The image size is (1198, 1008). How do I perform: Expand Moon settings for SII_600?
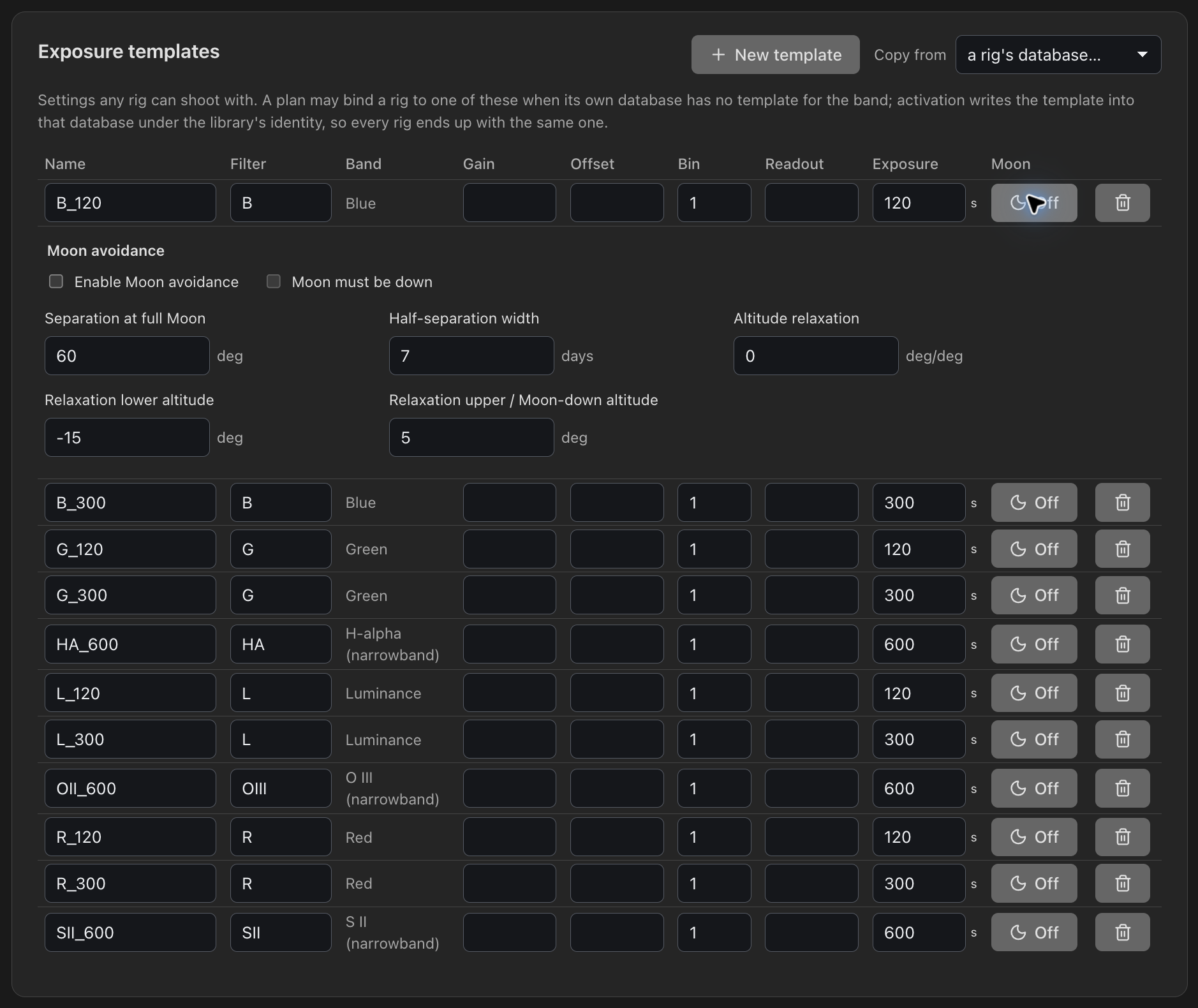[x=1034, y=933]
